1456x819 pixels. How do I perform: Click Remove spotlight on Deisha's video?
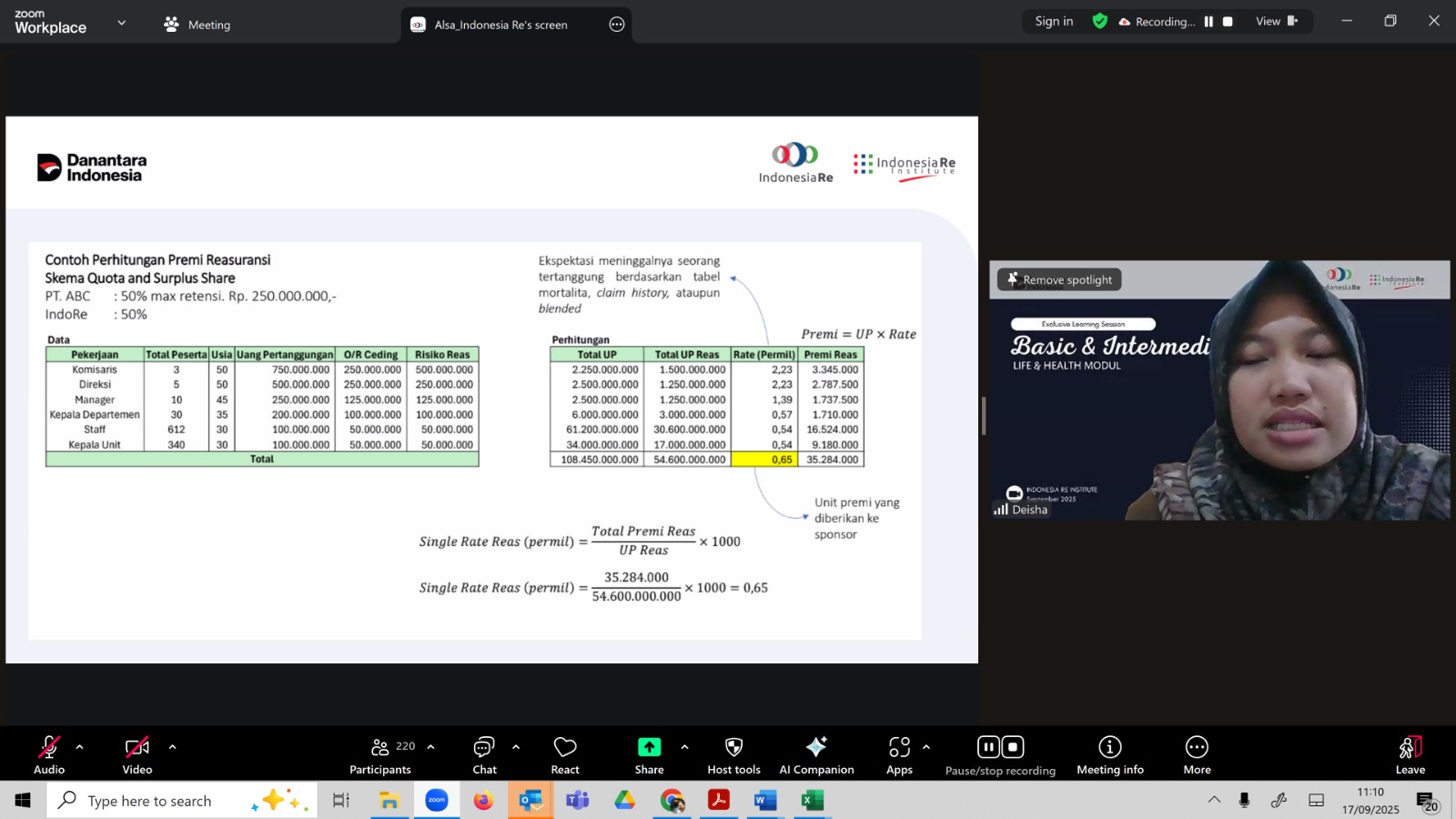pos(1059,280)
